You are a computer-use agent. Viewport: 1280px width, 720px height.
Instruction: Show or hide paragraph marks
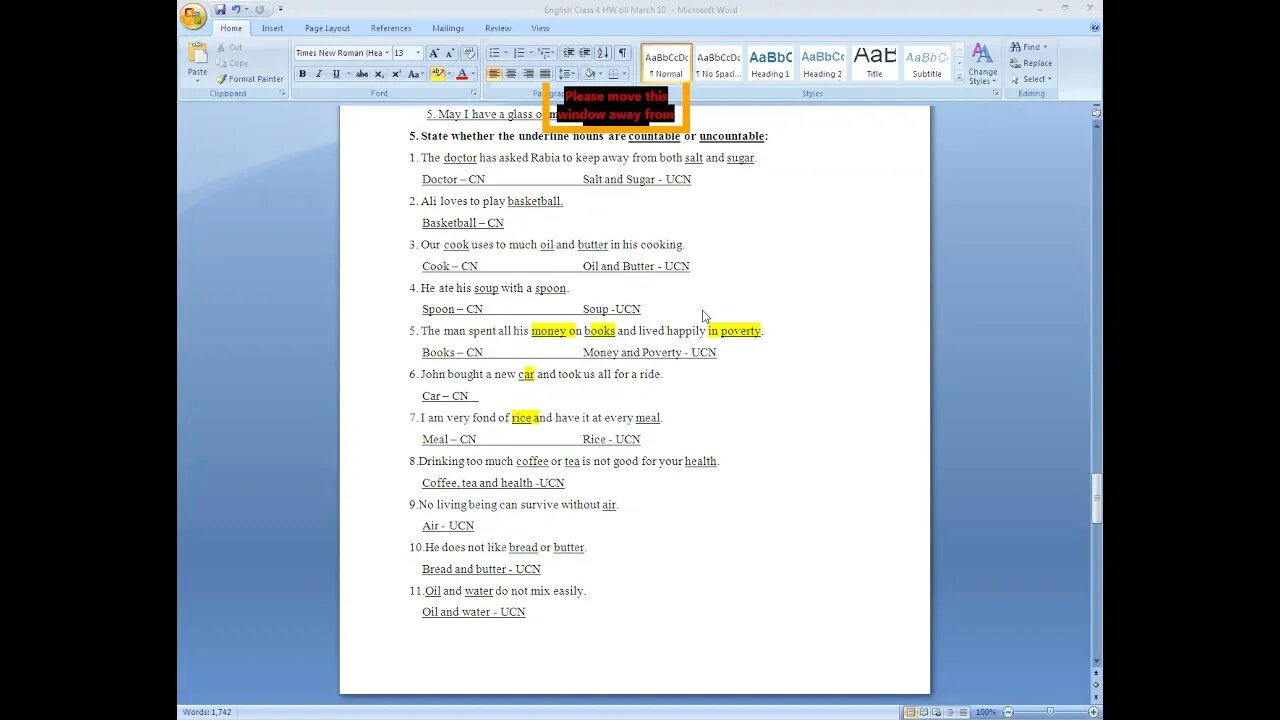(x=622, y=53)
